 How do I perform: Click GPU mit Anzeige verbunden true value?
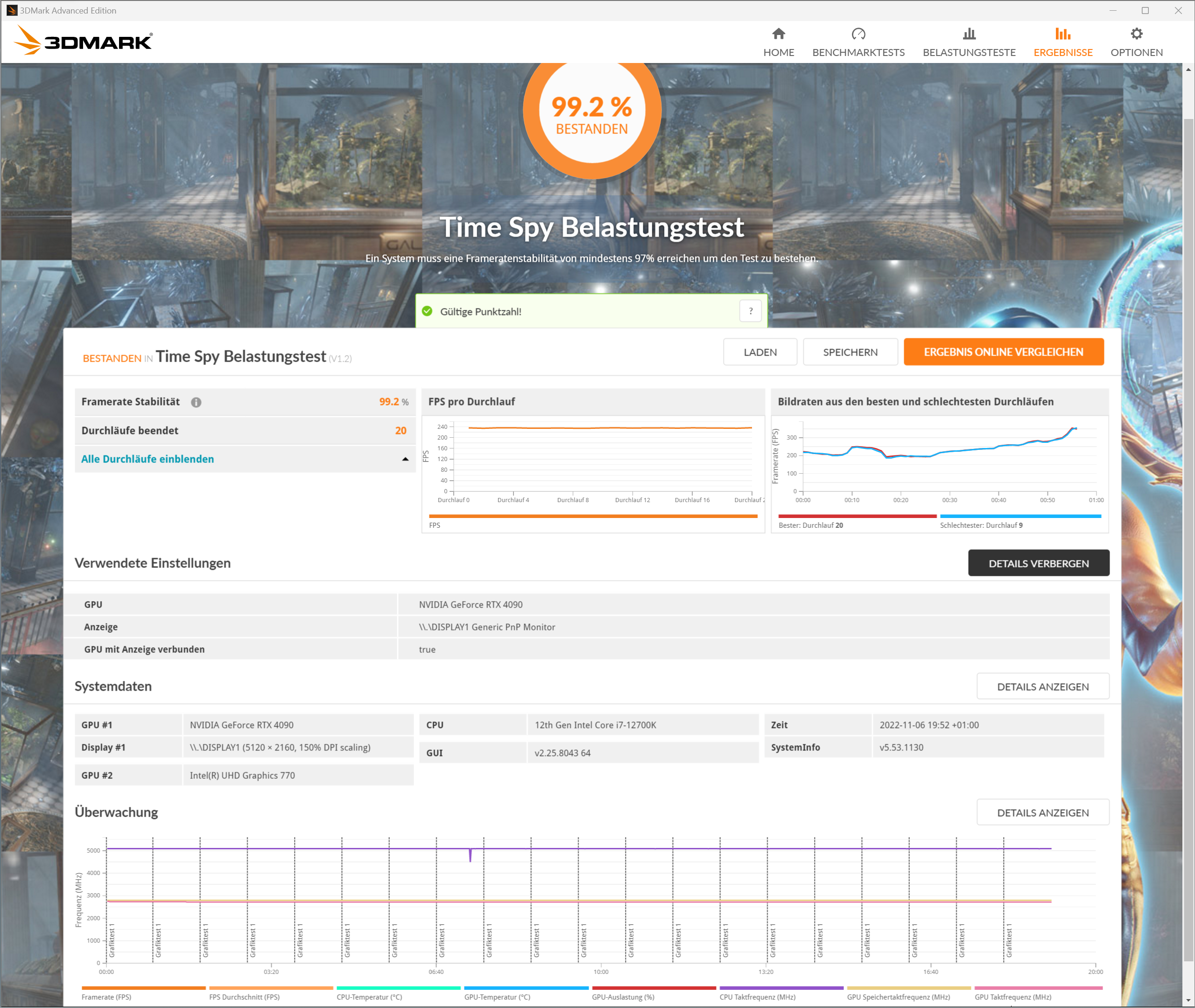(x=427, y=650)
